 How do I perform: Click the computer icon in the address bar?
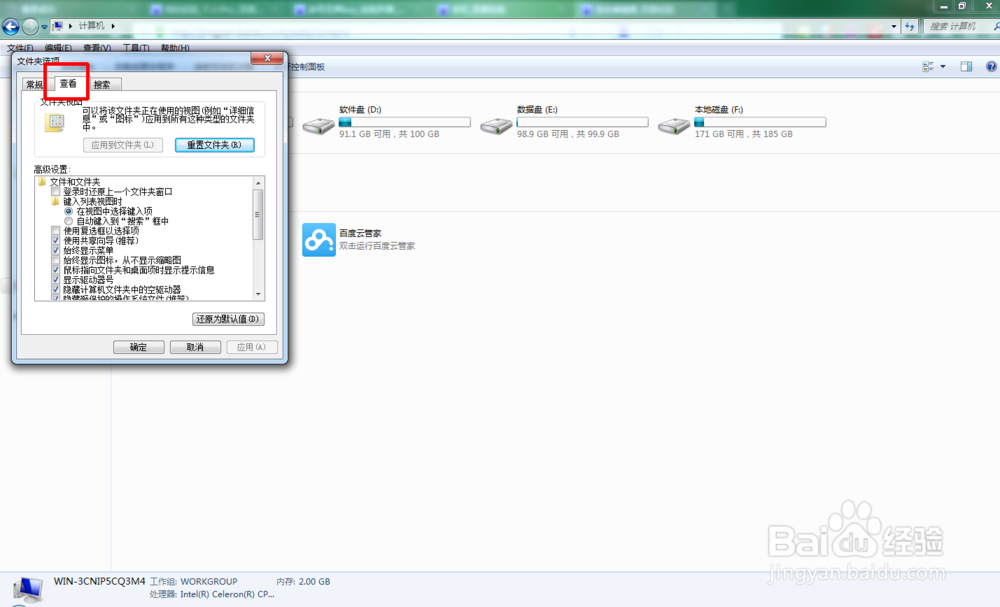point(57,26)
